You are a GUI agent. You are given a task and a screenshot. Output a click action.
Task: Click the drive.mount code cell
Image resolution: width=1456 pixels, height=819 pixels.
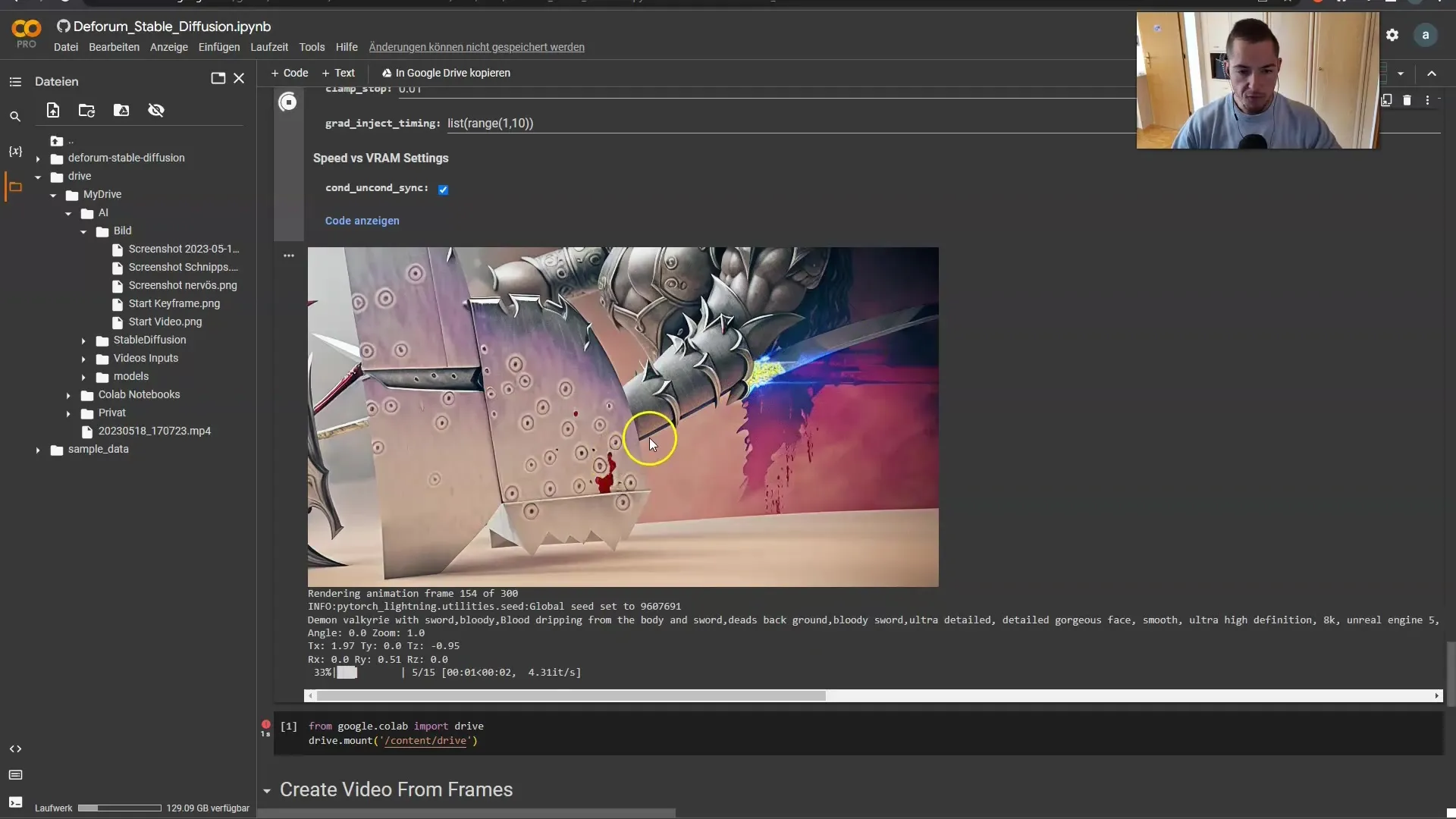(x=857, y=733)
